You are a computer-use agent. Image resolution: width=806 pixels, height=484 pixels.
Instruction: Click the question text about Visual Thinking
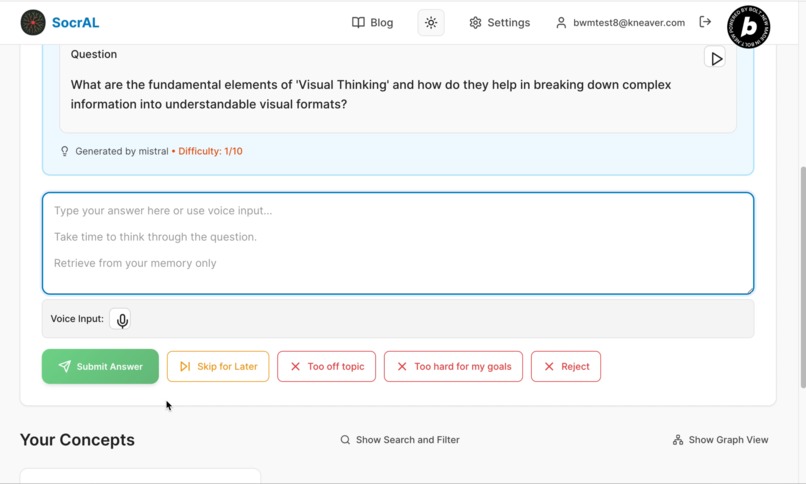click(x=371, y=94)
